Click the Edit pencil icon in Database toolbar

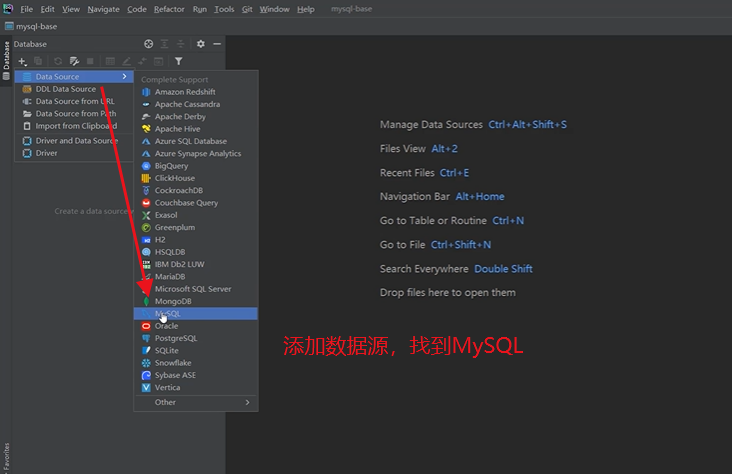pyautogui.click(x=127, y=61)
